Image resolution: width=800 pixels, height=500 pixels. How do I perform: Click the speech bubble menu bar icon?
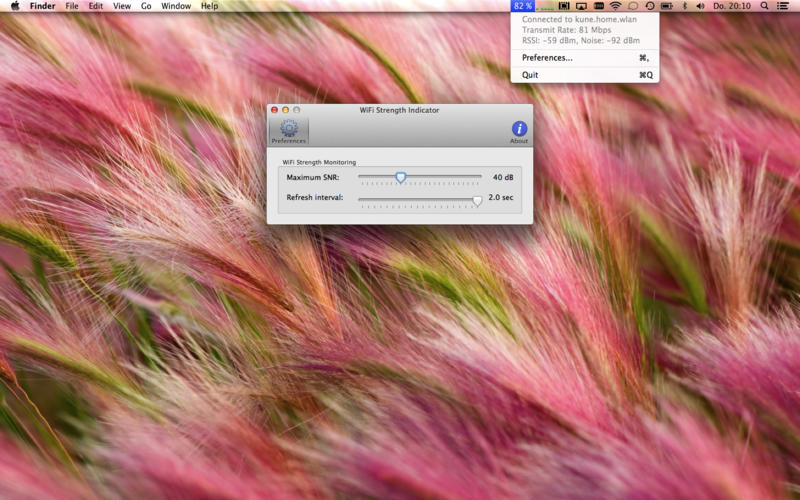coord(633,6)
